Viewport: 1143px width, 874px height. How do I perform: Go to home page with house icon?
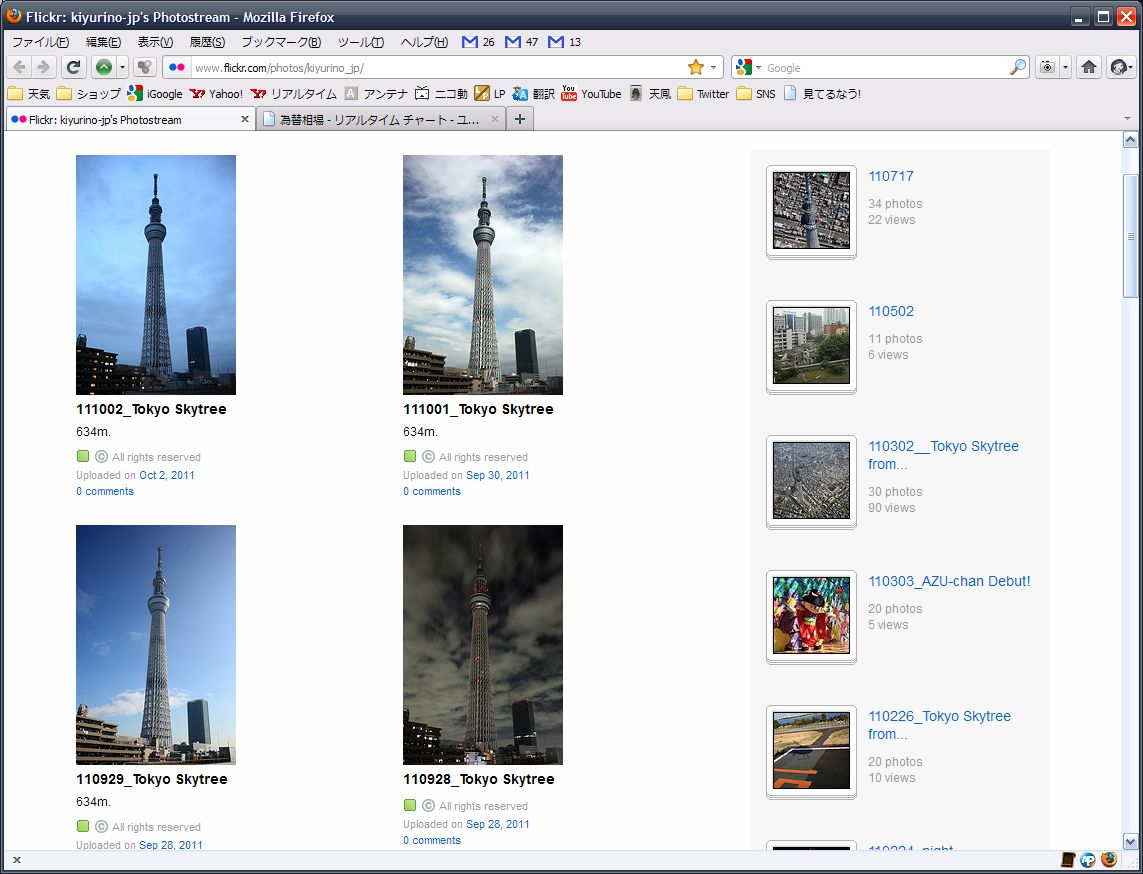1089,67
